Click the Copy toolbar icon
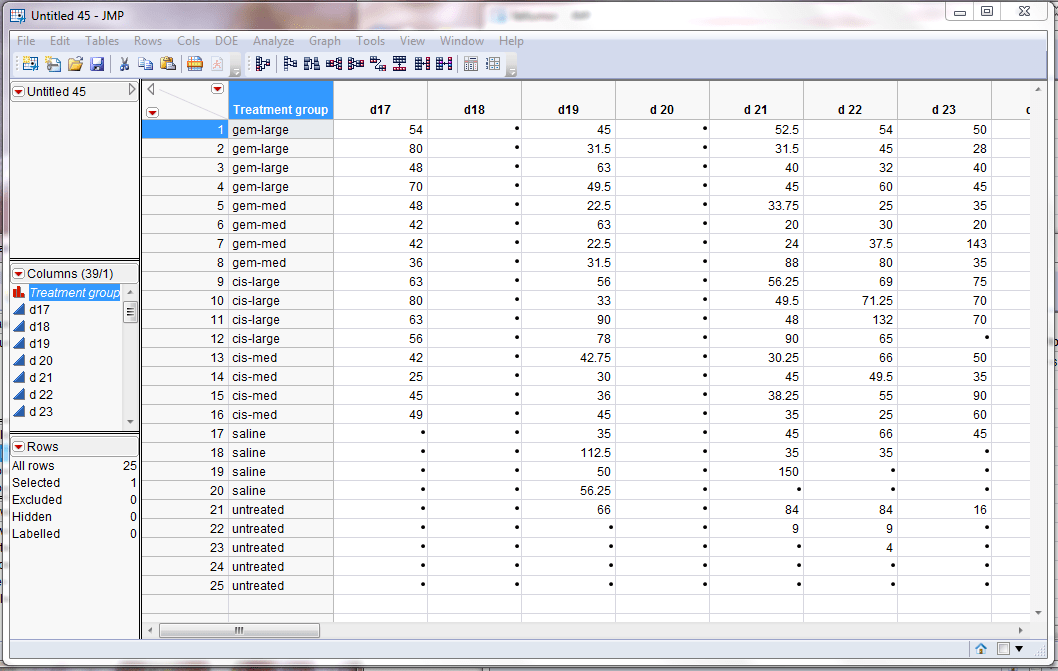The width and height of the screenshot is (1058, 671). point(145,63)
